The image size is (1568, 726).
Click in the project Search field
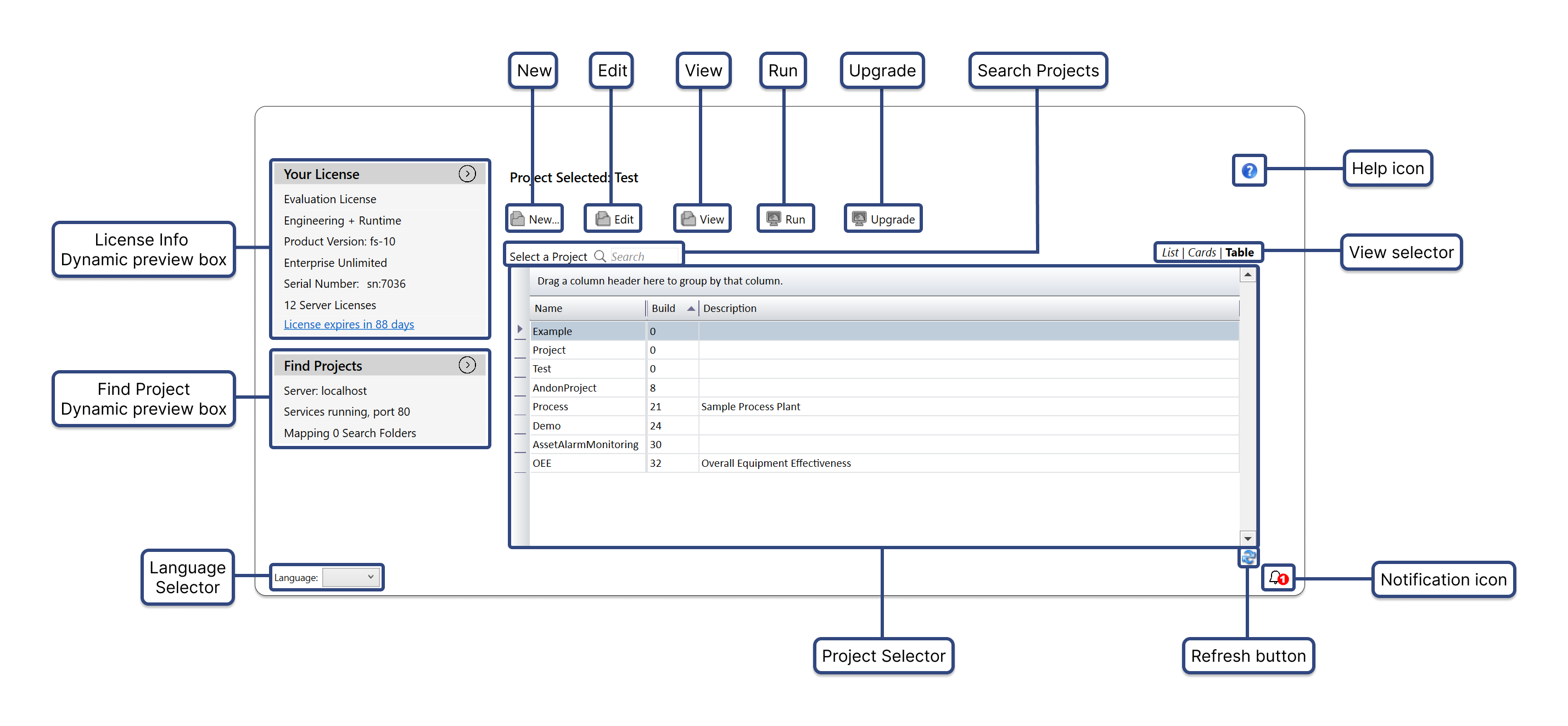(643, 257)
